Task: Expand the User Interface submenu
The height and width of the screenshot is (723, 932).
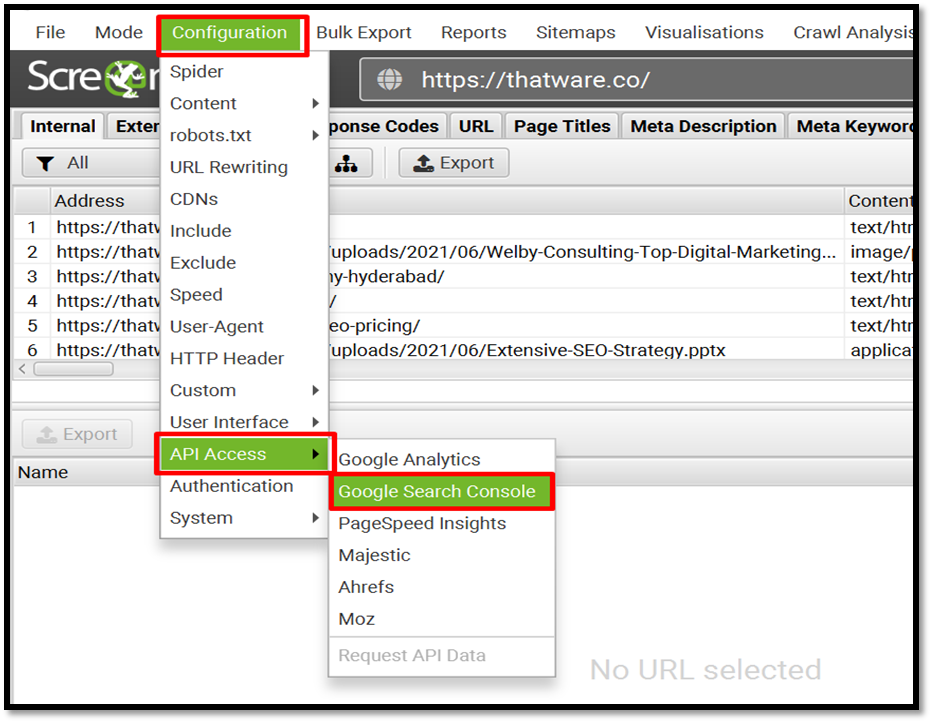Action: click(x=244, y=422)
